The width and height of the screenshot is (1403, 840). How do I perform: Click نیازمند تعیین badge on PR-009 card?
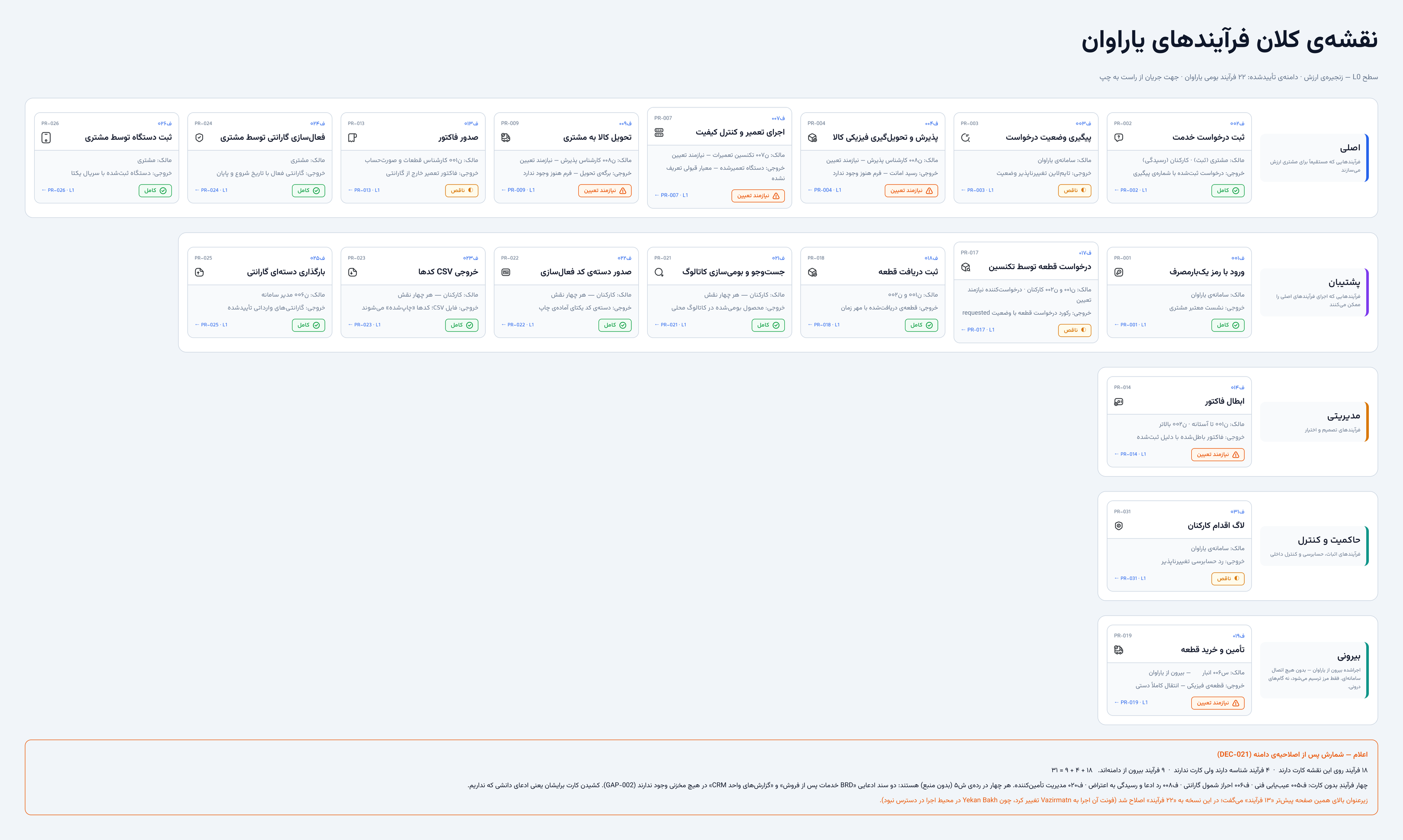[x=605, y=191]
